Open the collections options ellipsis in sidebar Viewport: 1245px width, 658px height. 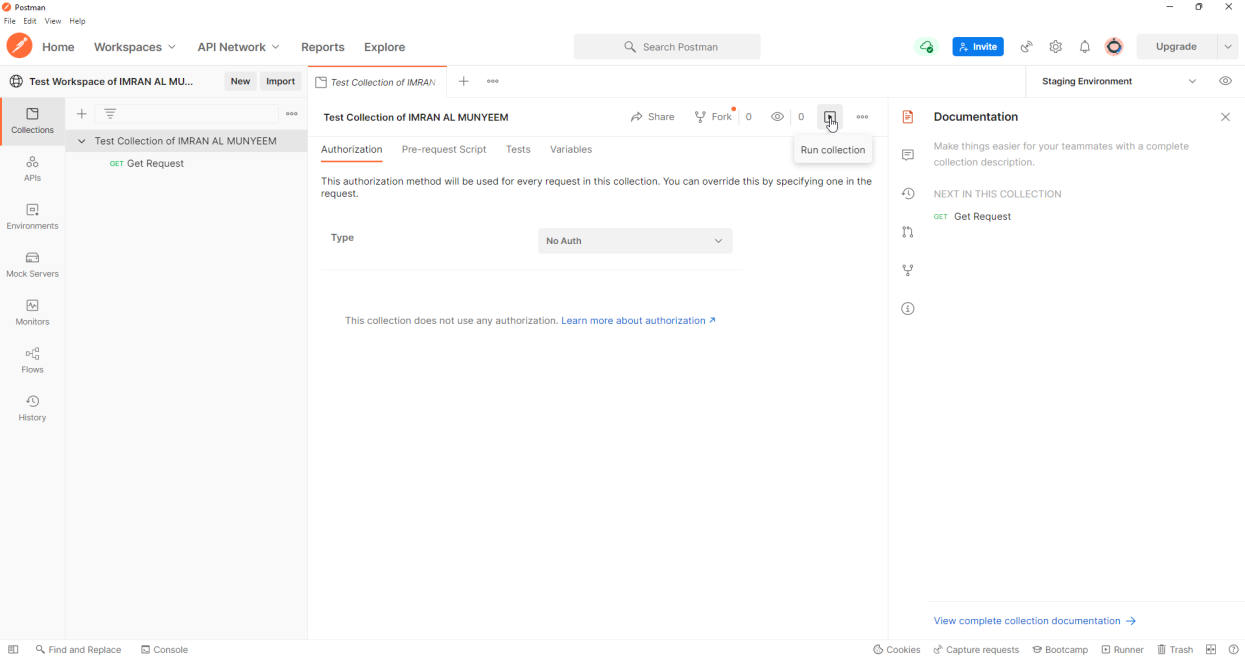point(292,114)
